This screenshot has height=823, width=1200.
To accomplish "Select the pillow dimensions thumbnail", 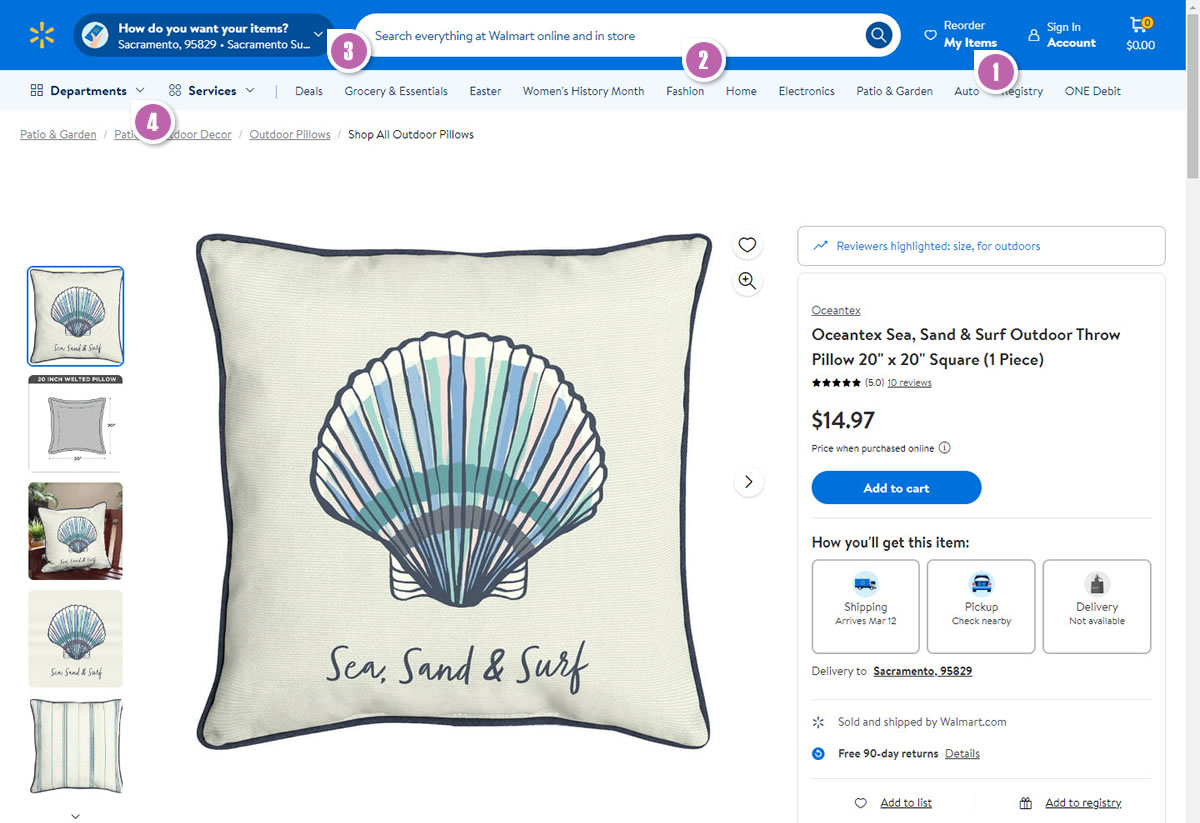I will pos(76,424).
